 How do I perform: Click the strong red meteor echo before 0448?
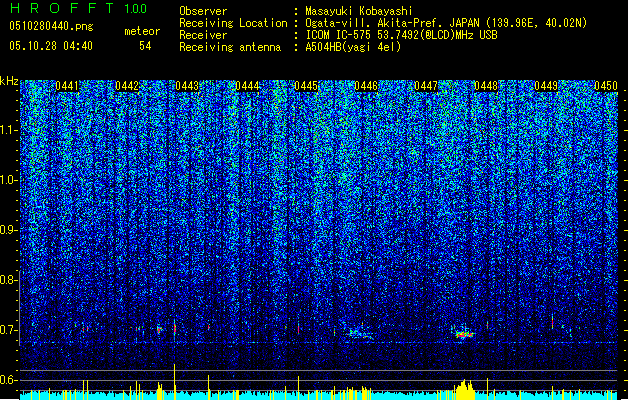coord(465,334)
